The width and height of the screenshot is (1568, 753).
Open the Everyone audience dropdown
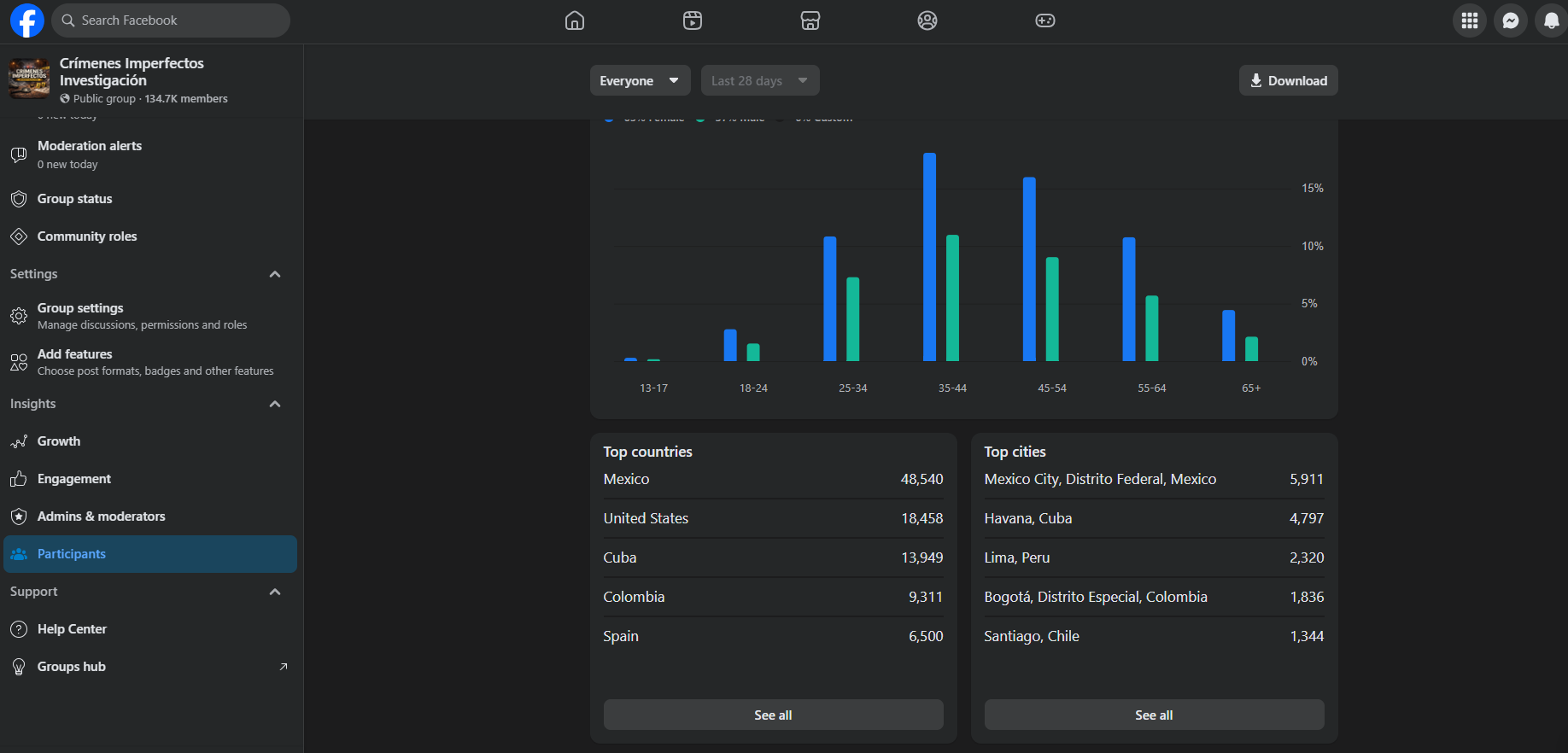(x=641, y=80)
